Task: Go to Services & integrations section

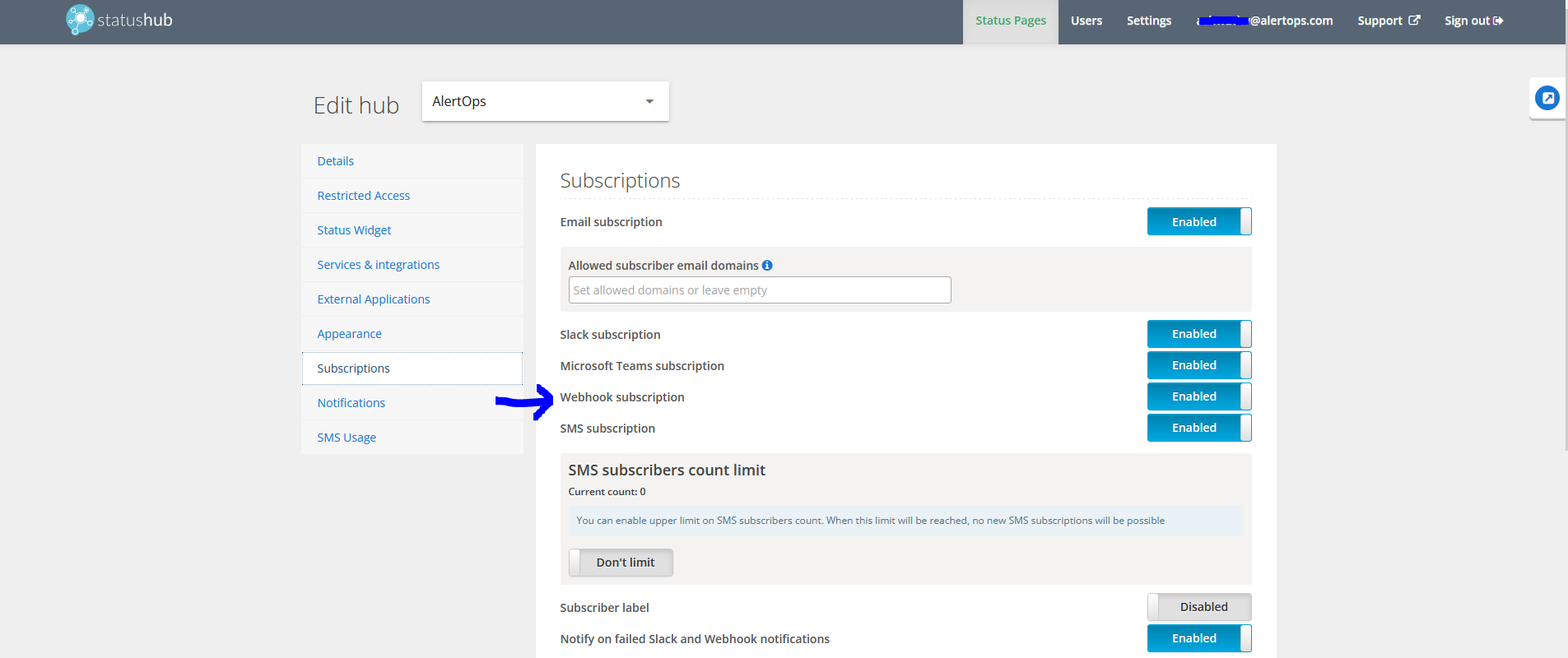Action: click(378, 265)
